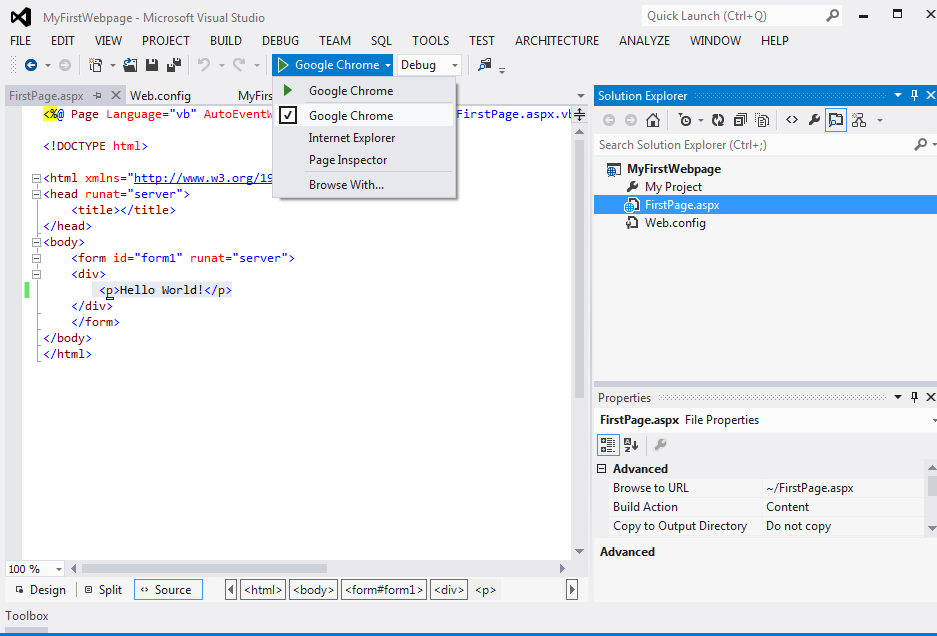Click the wrench Properties icon in Solution Explorer
This screenshot has height=636, width=937.
814,120
